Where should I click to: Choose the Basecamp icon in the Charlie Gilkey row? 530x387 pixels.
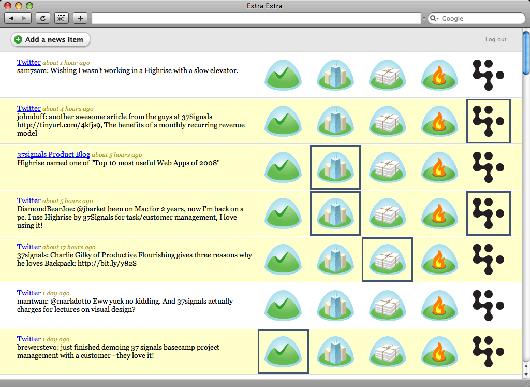tap(283, 260)
